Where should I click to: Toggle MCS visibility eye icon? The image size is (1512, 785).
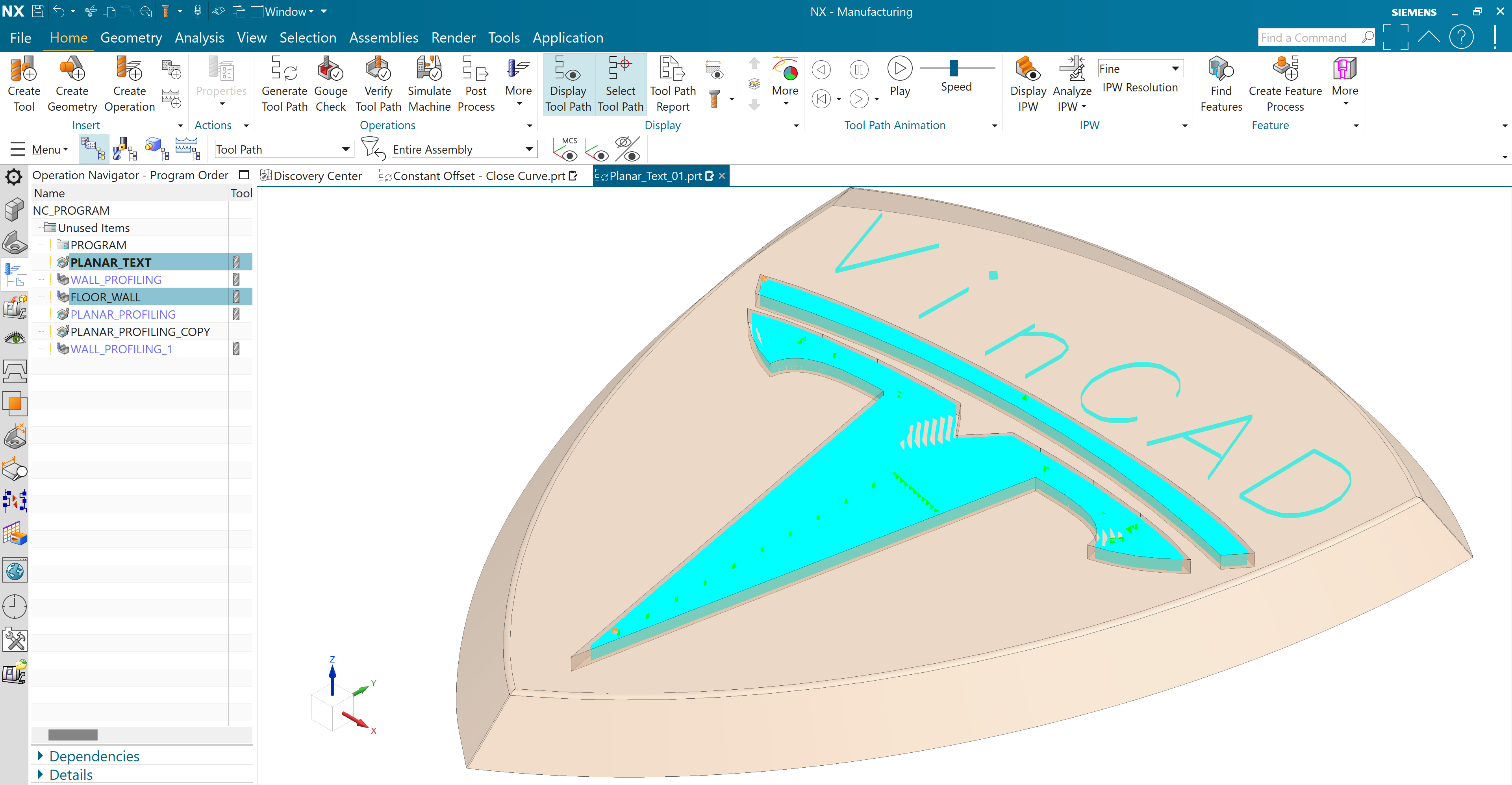coord(566,149)
